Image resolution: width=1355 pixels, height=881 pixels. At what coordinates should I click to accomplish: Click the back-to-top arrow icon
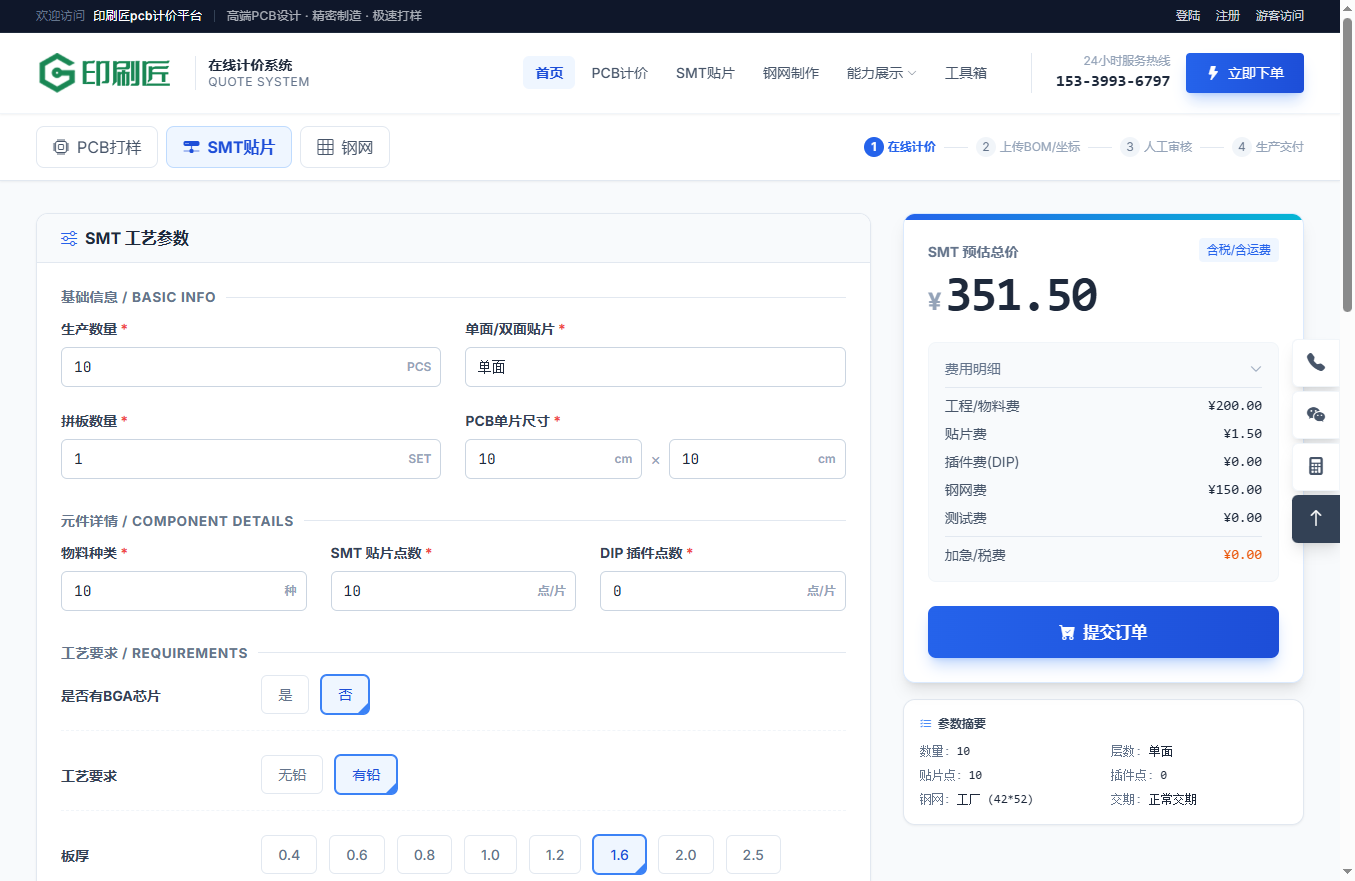pyautogui.click(x=1315, y=519)
